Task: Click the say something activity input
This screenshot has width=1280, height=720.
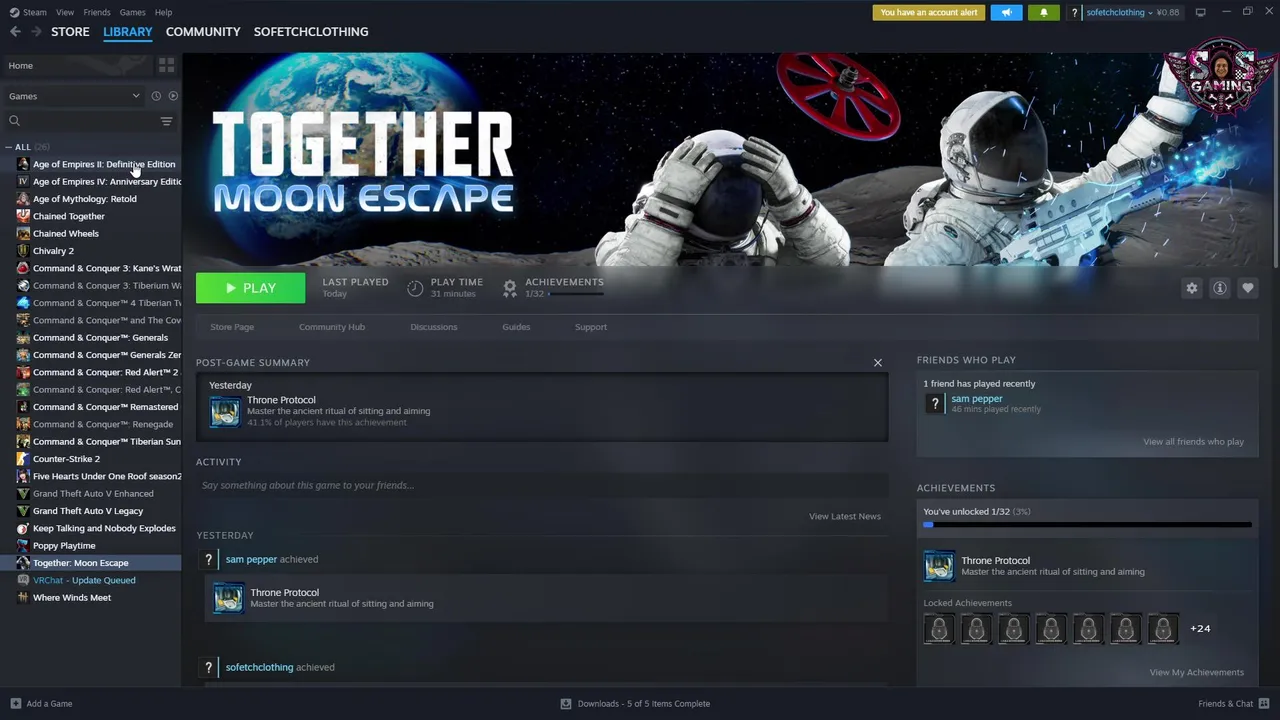Action: pos(541,486)
